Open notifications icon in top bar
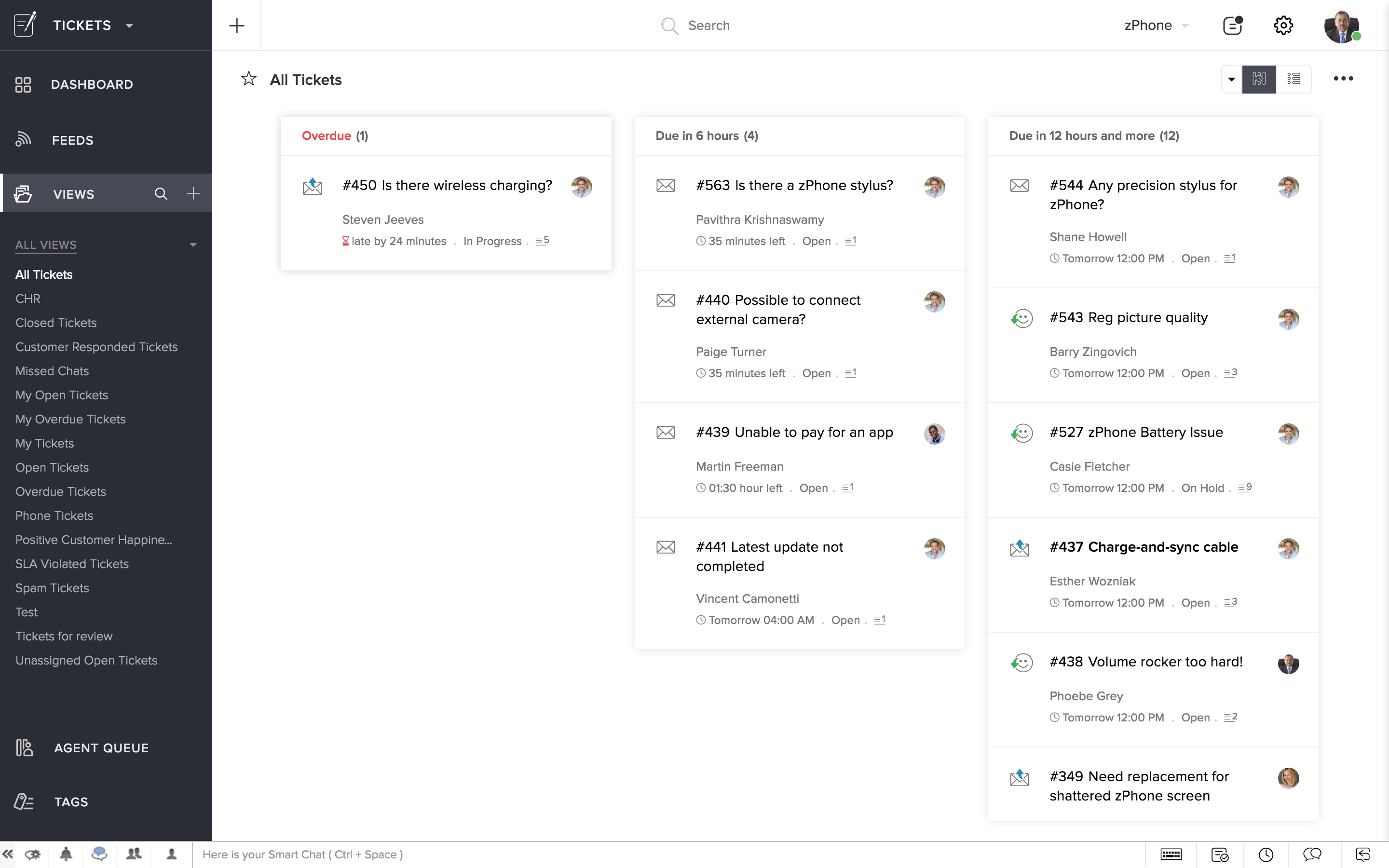The image size is (1389, 868). pyautogui.click(x=1232, y=25)
